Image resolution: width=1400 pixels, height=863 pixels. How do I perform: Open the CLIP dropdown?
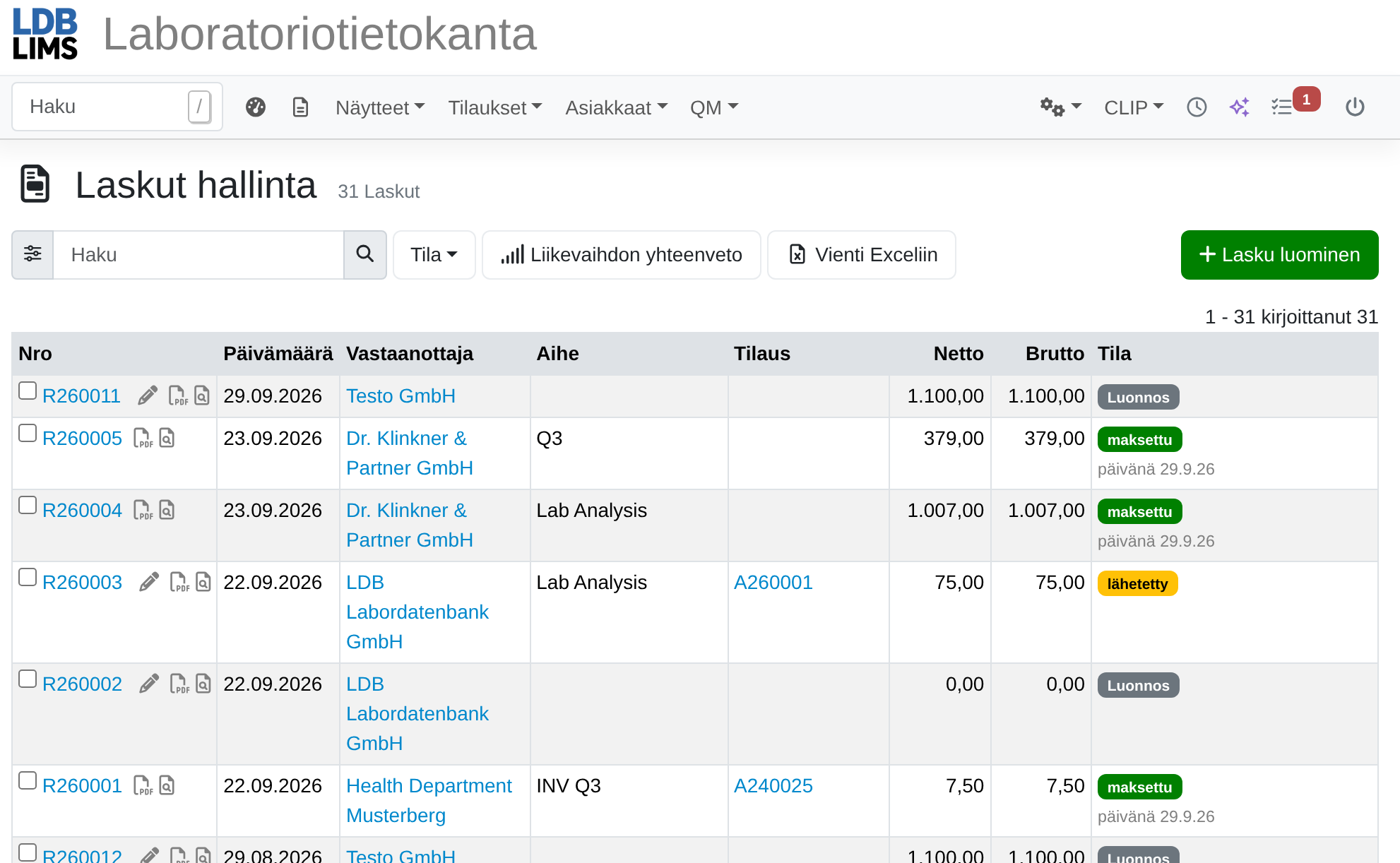tap(1134, 107)
